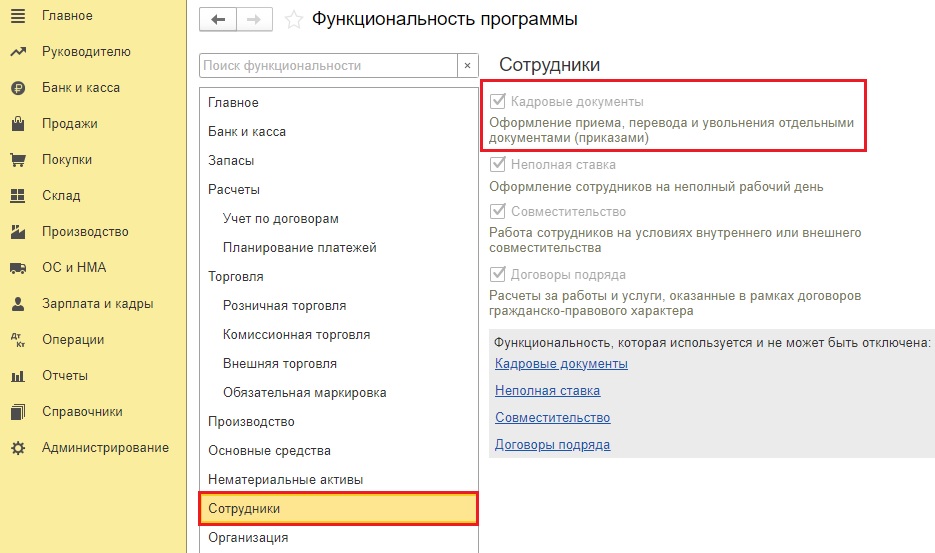Open the Отчеты sidebar section

click(x=64, y=375)
